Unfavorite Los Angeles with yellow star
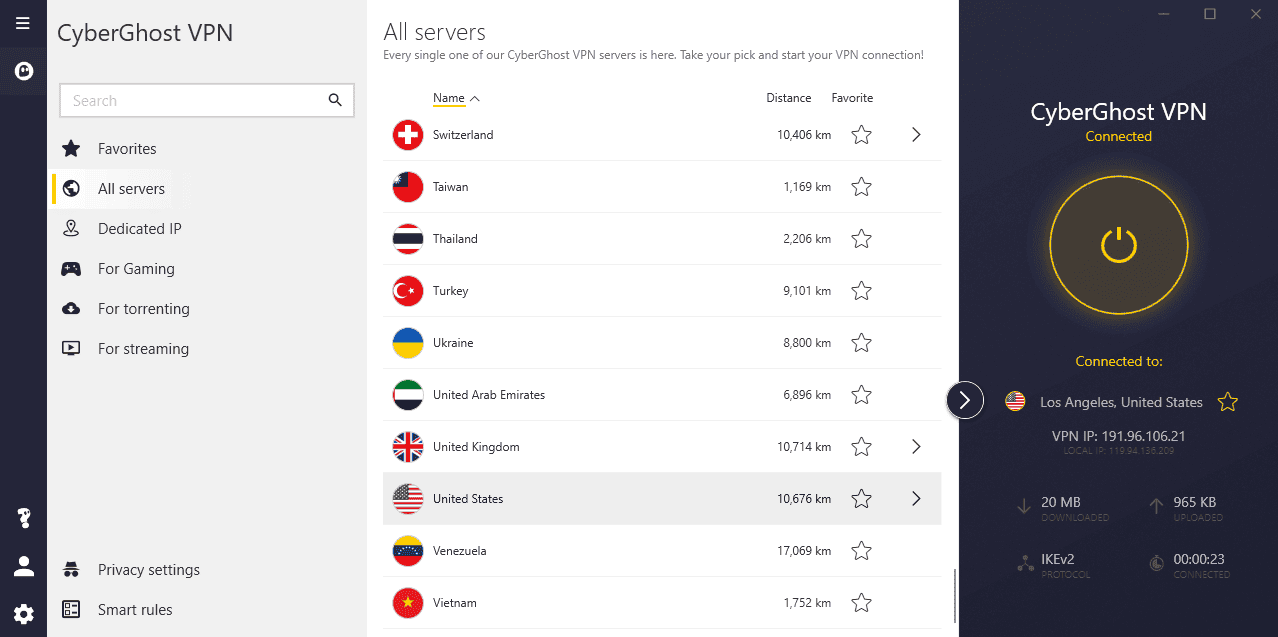The width and height of the screenshot is (1278, 637). (1228, 402)
